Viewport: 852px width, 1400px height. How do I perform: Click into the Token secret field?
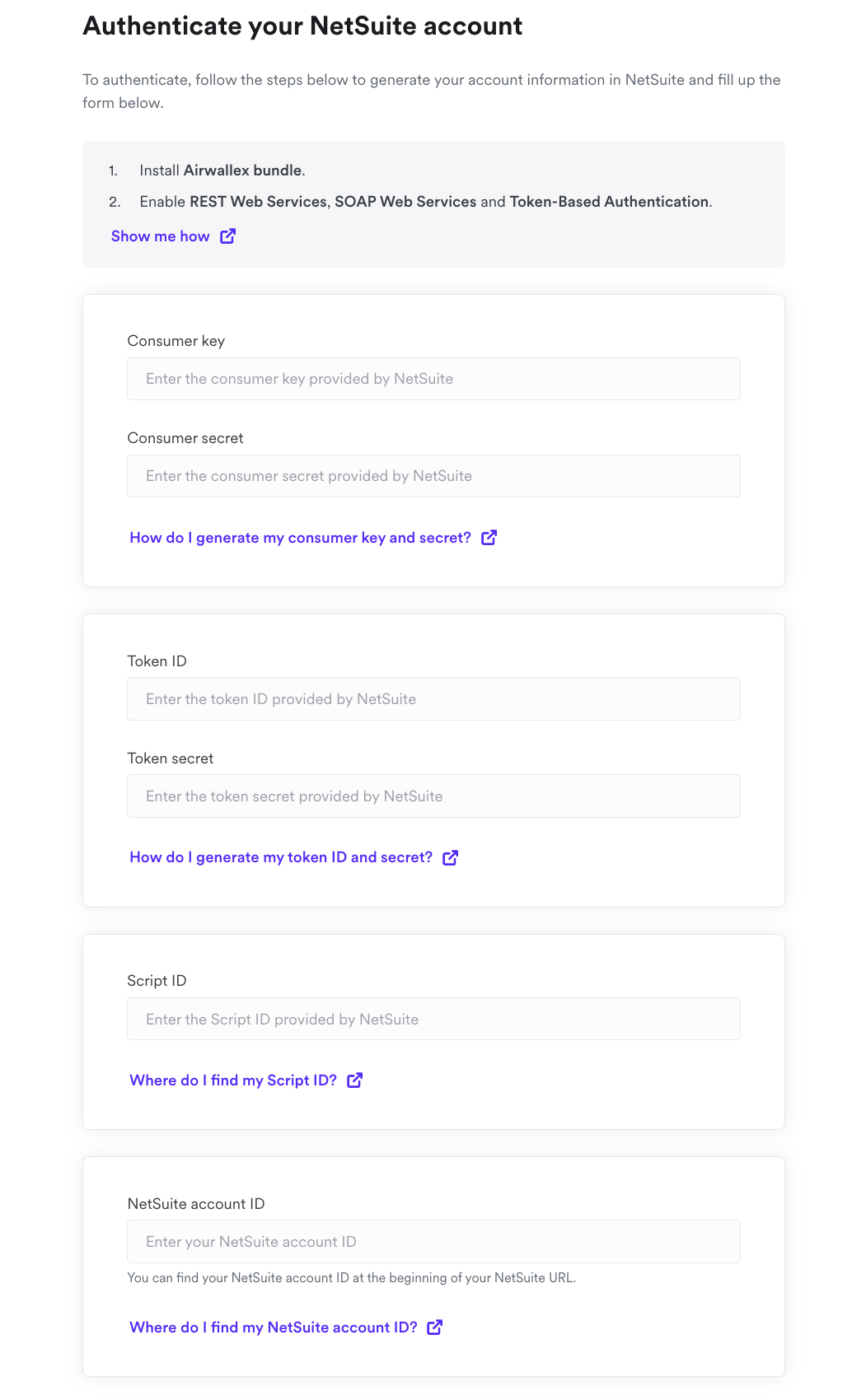433,796
